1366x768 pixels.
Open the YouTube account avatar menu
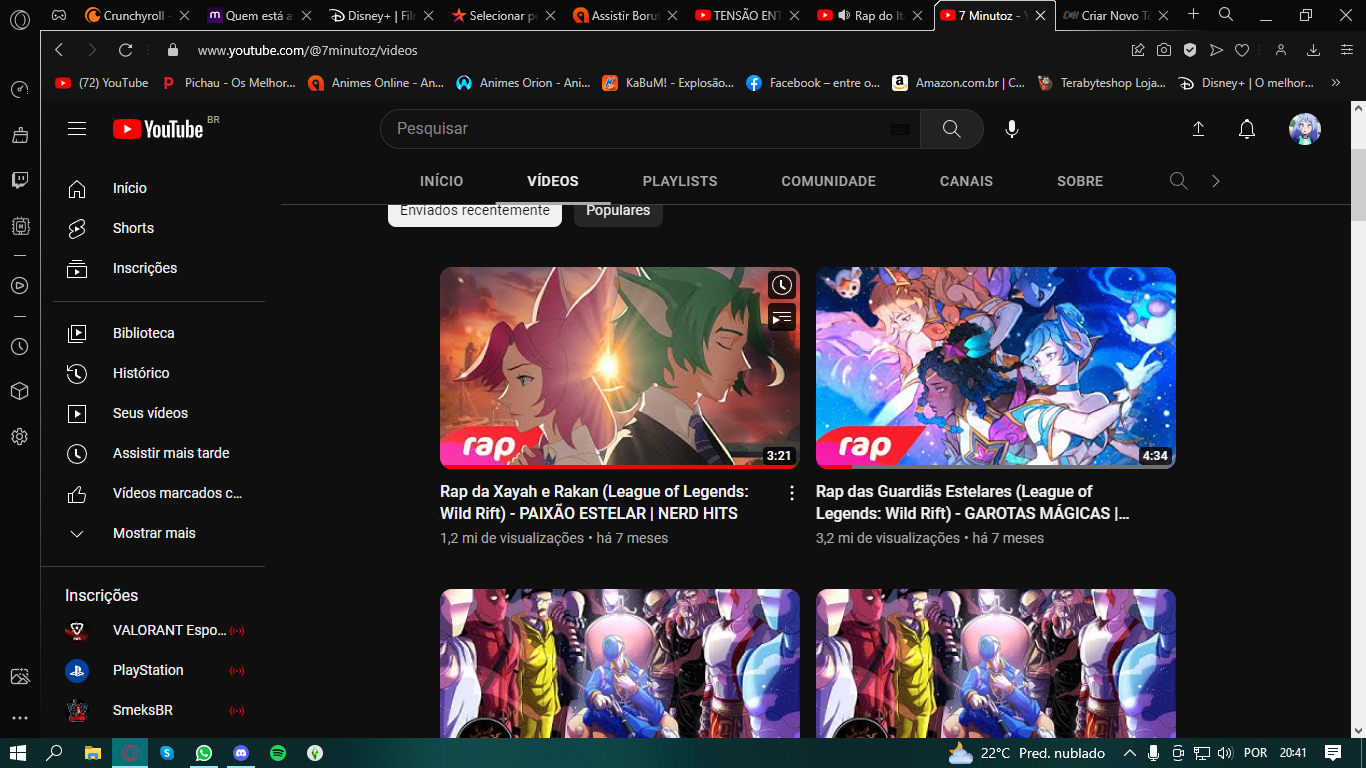click(1305, 129)
